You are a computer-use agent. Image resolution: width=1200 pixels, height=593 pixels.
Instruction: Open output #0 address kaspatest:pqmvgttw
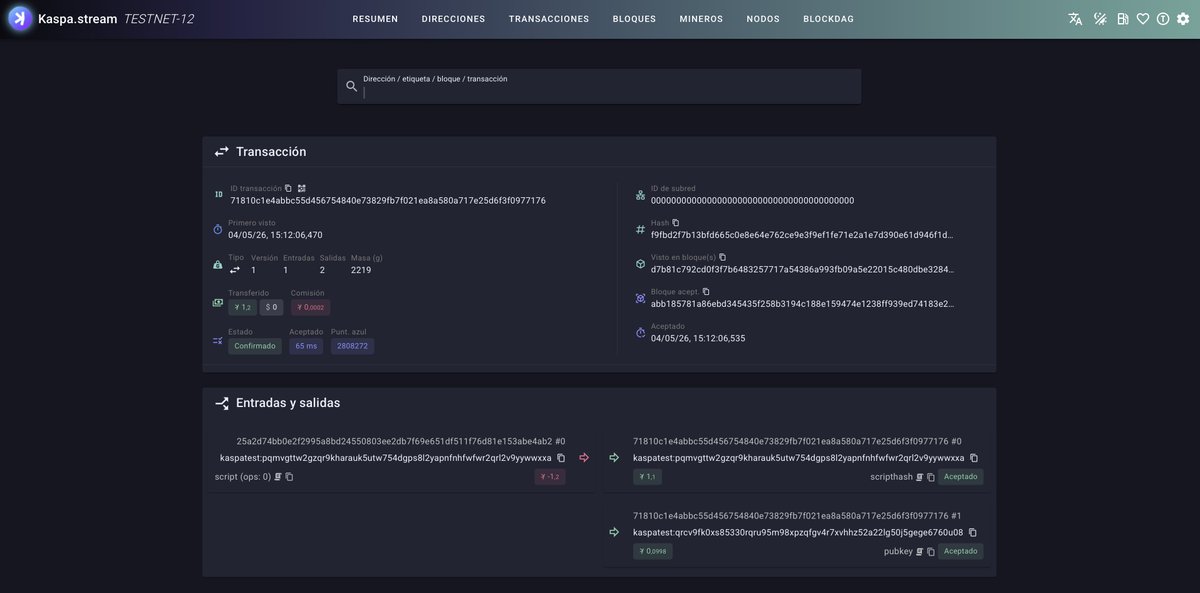(x=799, y=458)
